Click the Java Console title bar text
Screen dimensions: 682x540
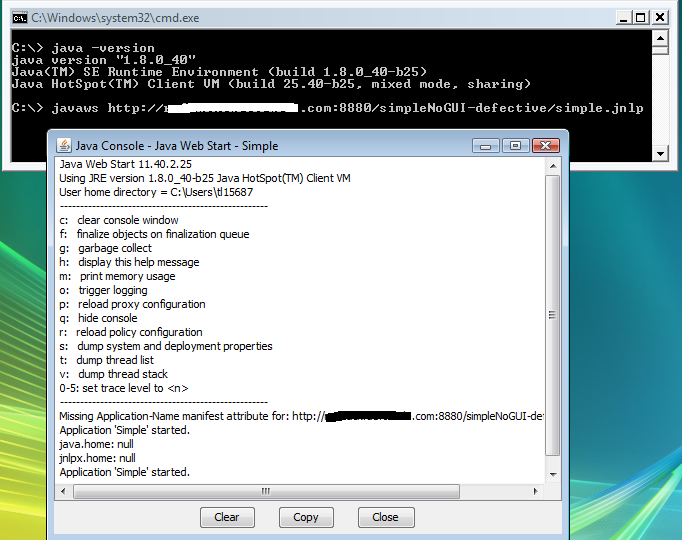pyautogui.click(x=176, y=146)
